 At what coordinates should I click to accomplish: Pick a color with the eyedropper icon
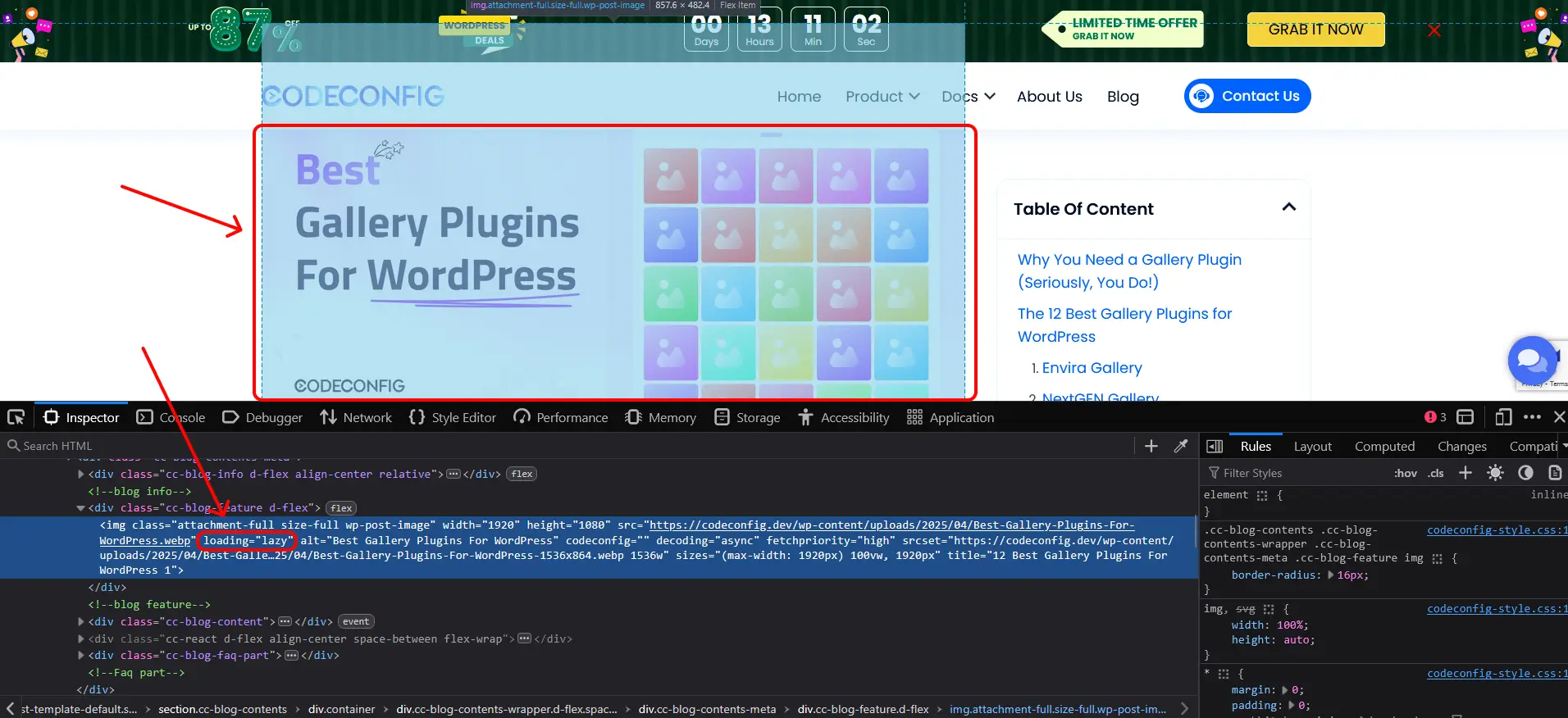coord(1181,446)
